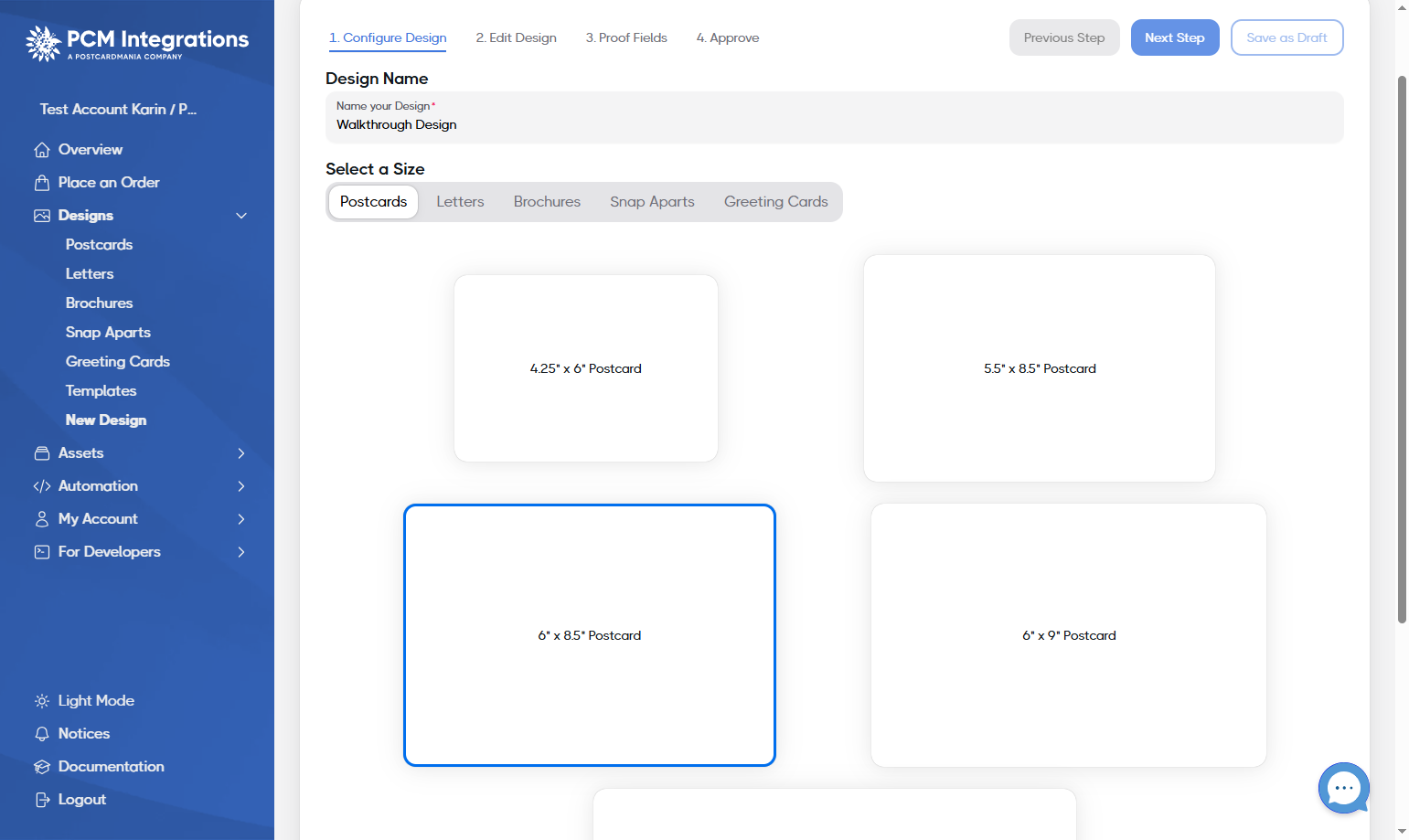Select the 4.25" x 6" Postcard card
The height and width of the screenshot is (840, 1409).
point(586,368)
